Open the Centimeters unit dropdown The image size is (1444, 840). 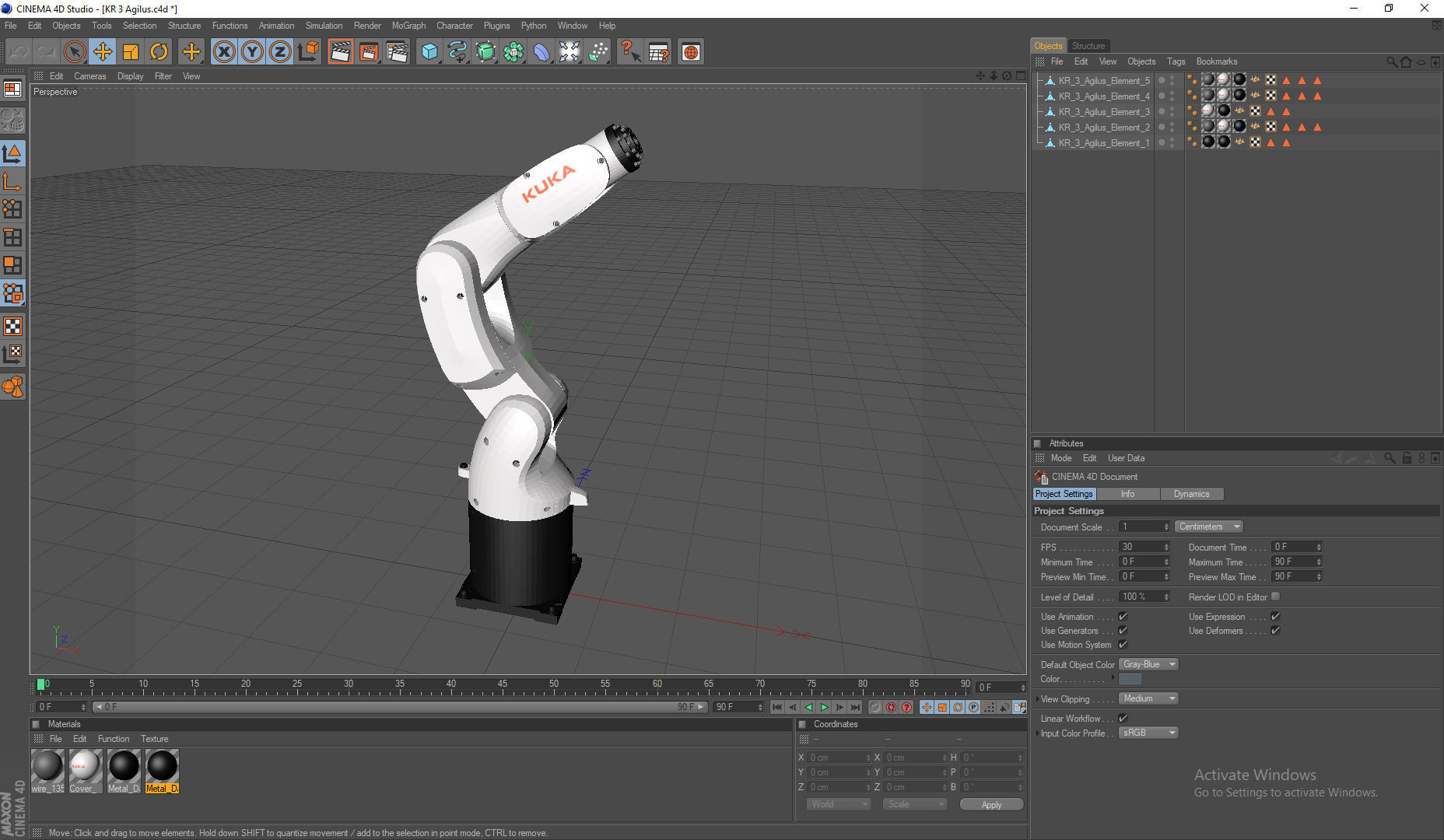pyautogui.click(x=1208, y=527)
